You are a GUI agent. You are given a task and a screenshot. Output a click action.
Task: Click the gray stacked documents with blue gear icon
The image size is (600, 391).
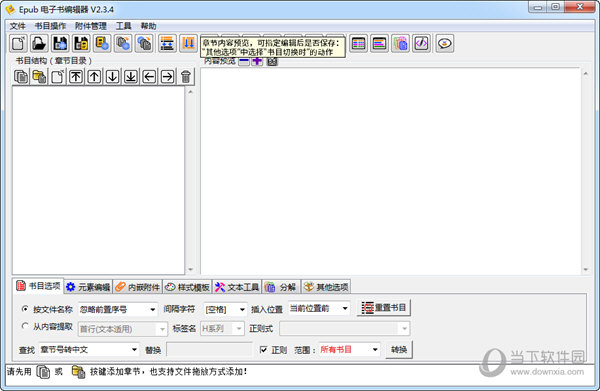[x=144, y=43]
